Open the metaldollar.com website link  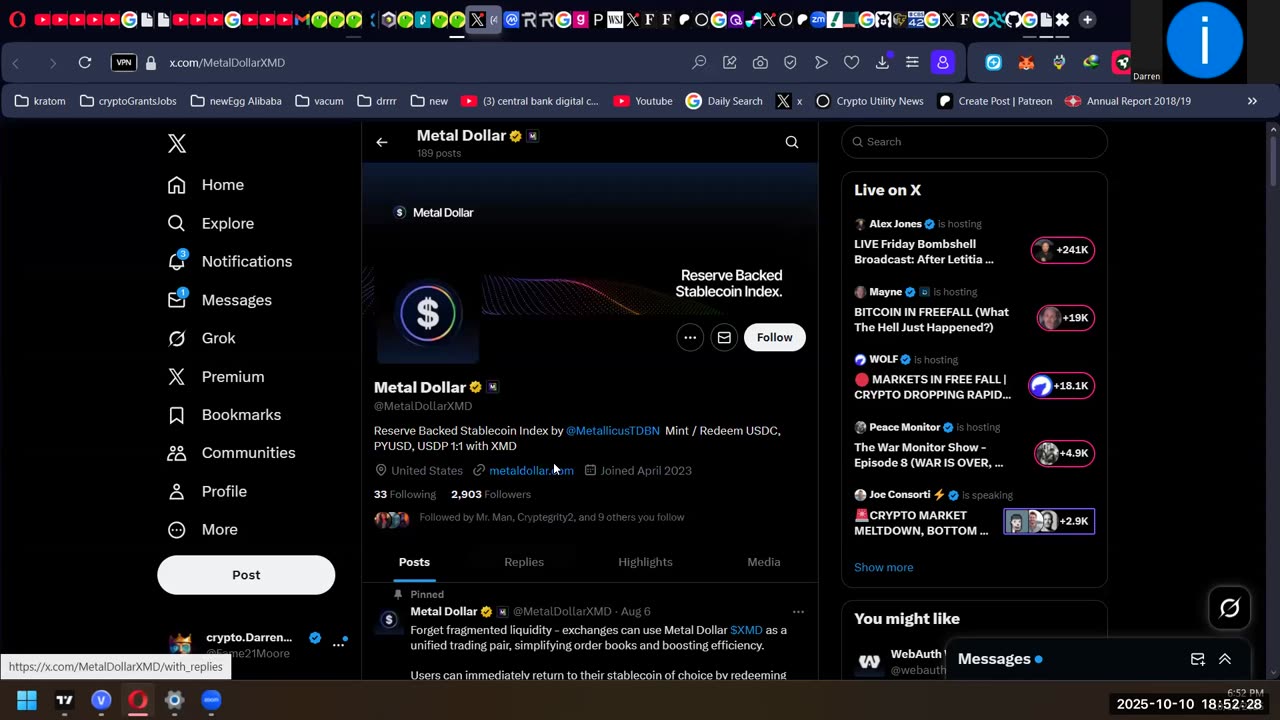click(x=531, y=470)
